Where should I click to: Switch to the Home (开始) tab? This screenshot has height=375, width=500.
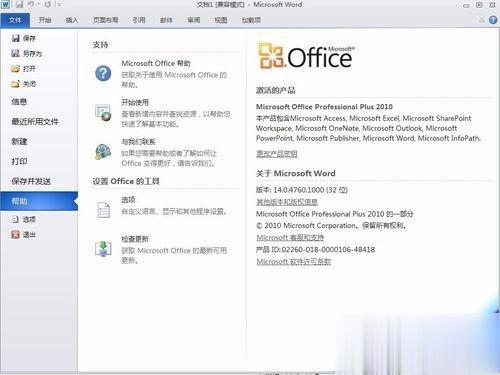pyautogui.click(x=45, y=20)
